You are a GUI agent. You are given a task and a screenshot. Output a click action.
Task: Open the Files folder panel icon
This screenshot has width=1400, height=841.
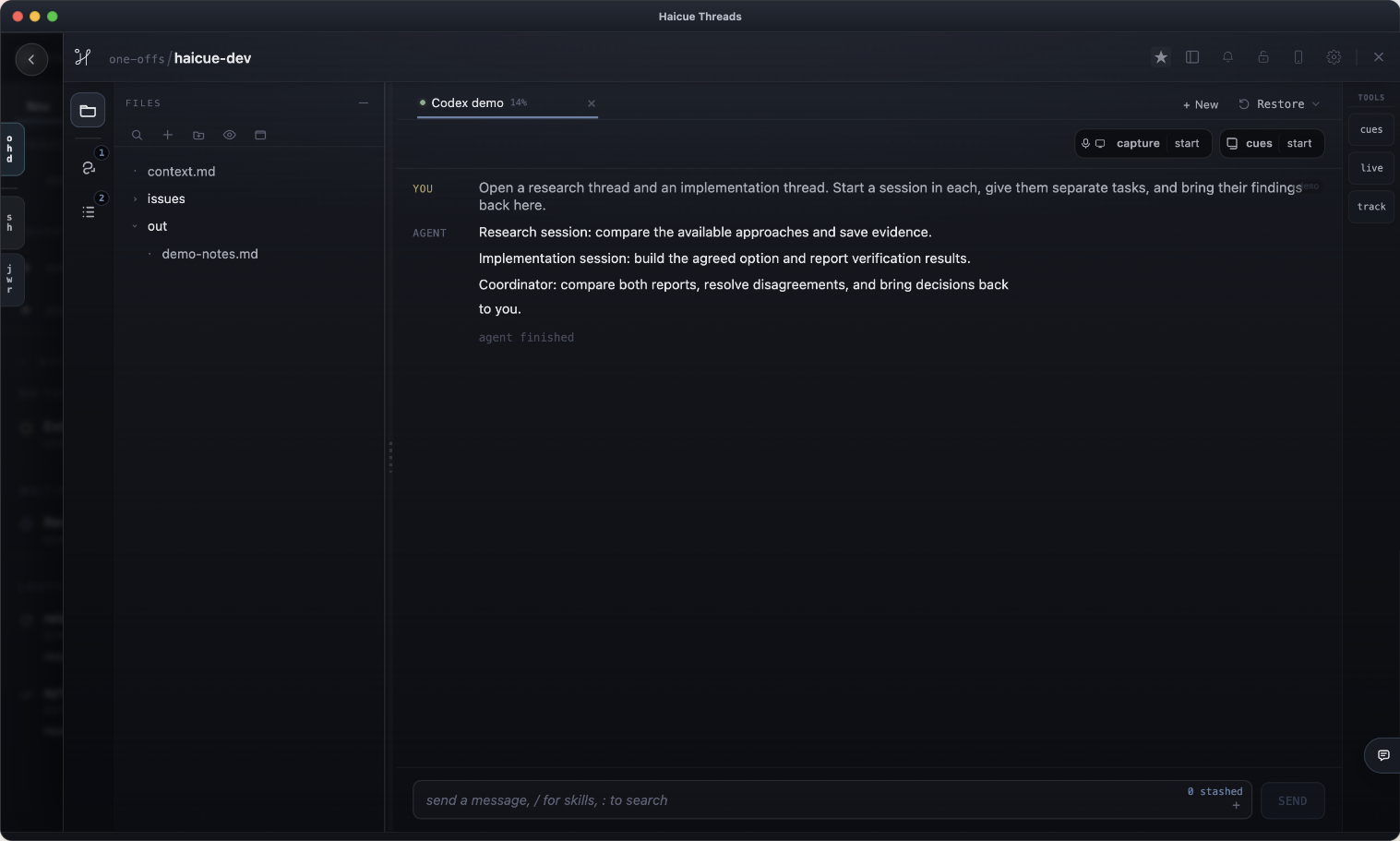click(88, 111)
